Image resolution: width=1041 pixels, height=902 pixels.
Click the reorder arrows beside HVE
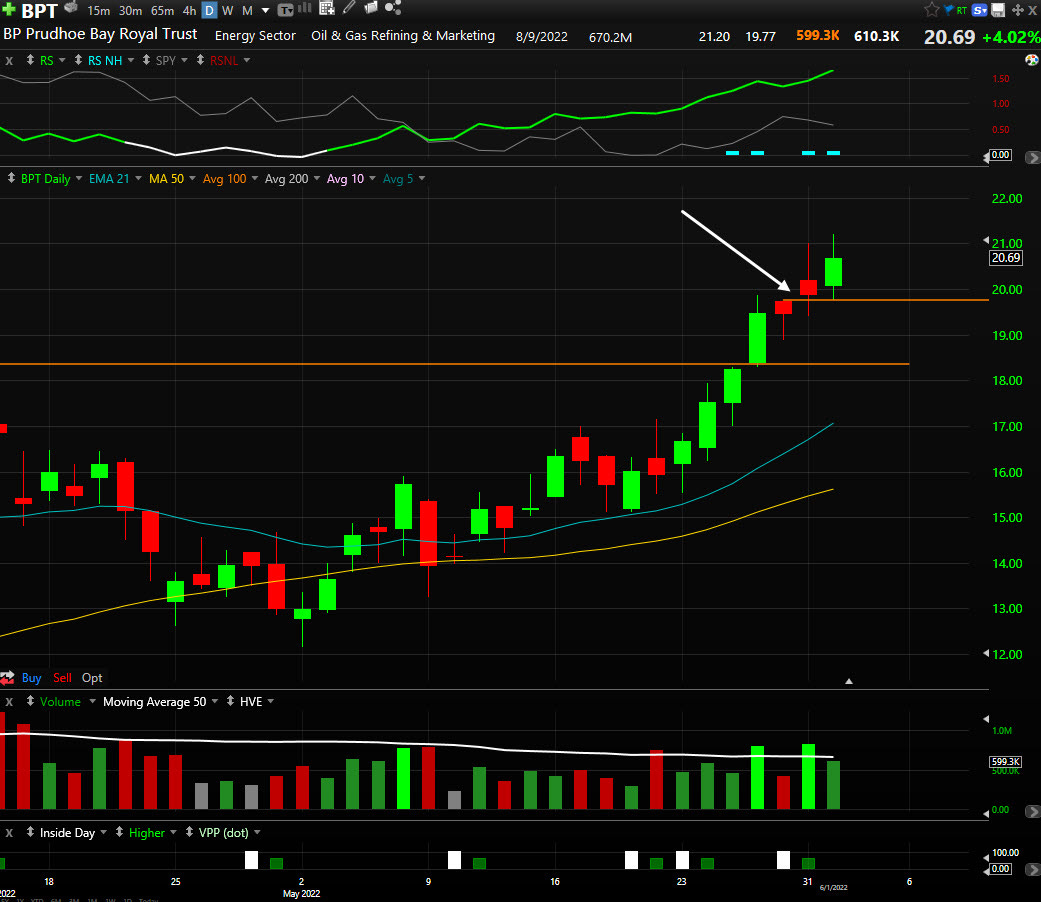(x=230, y=701)
